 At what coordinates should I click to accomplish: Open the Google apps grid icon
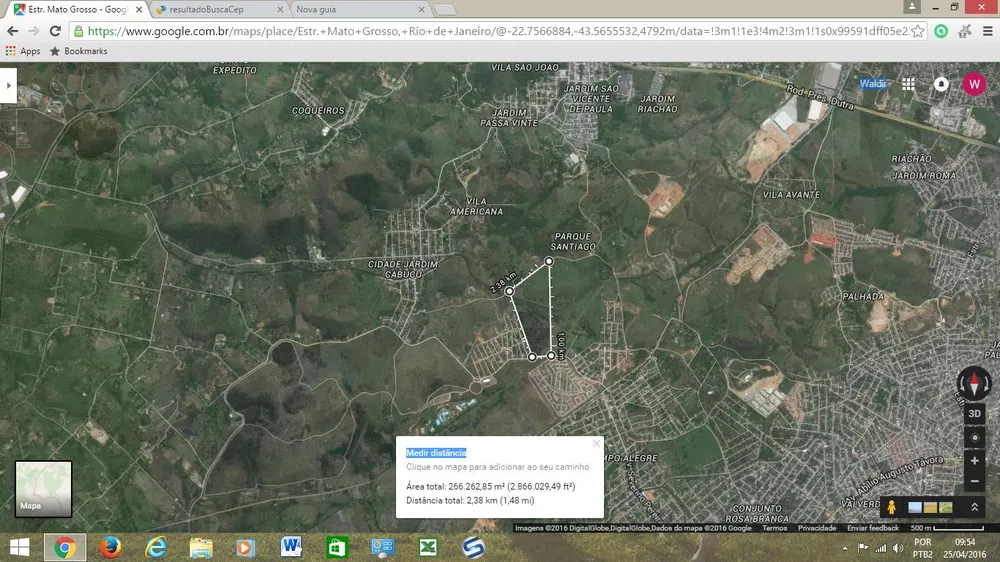(x=908, y=84)
